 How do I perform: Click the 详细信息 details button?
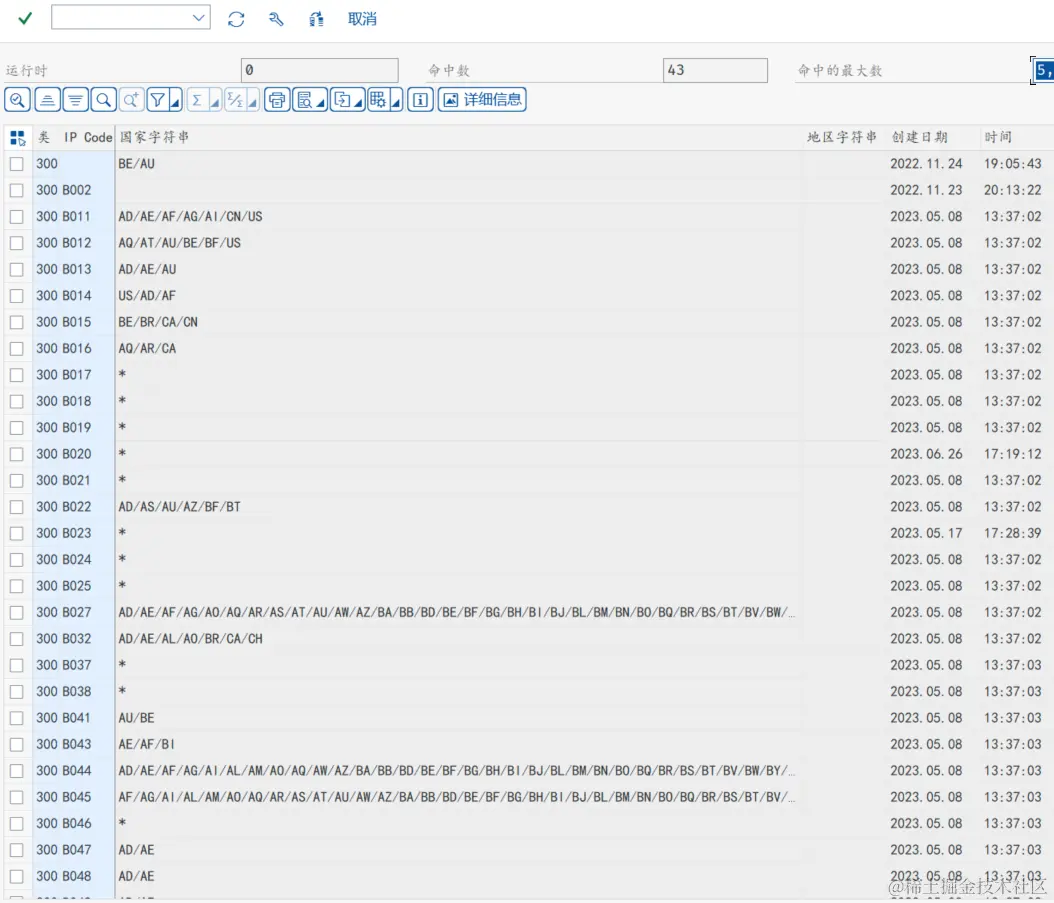coord(482,100)
